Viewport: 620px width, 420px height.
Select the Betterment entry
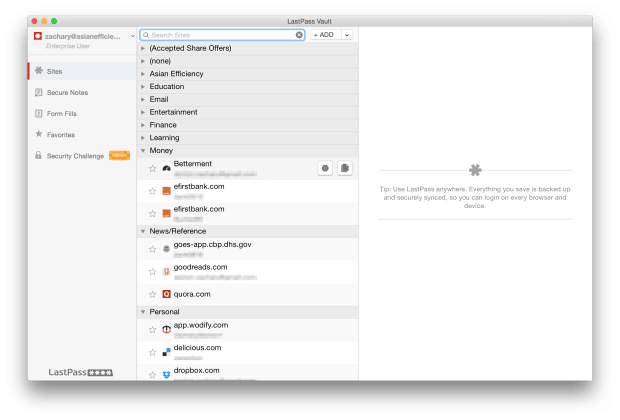(x=248, y=168)
